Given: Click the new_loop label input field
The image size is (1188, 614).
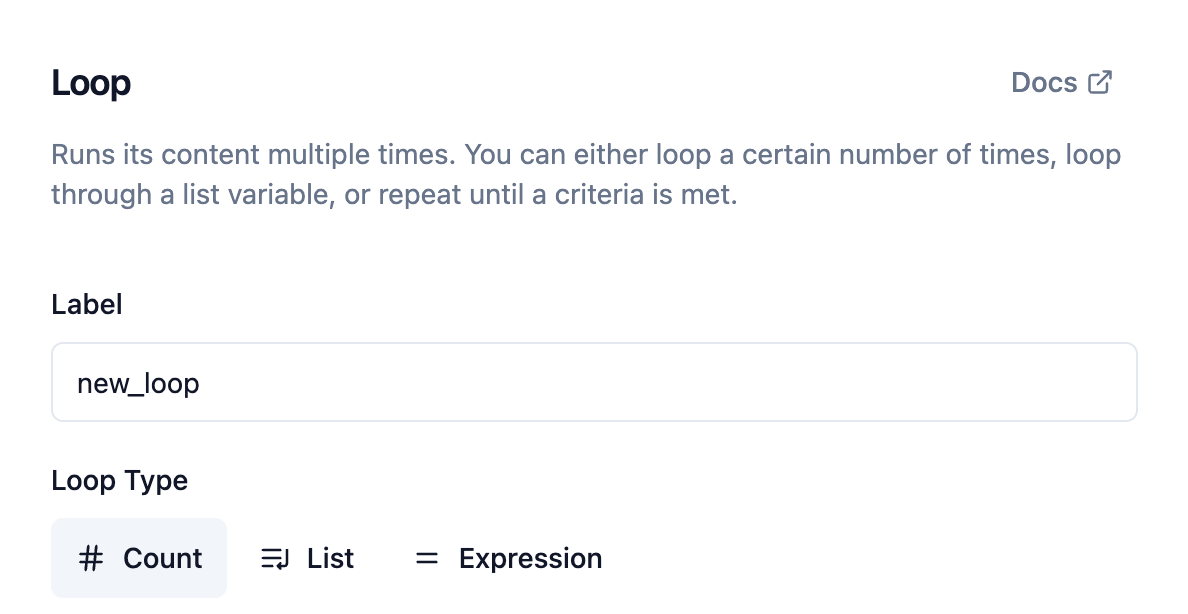Looking at the screenshot, I should [x=594, y=382].
